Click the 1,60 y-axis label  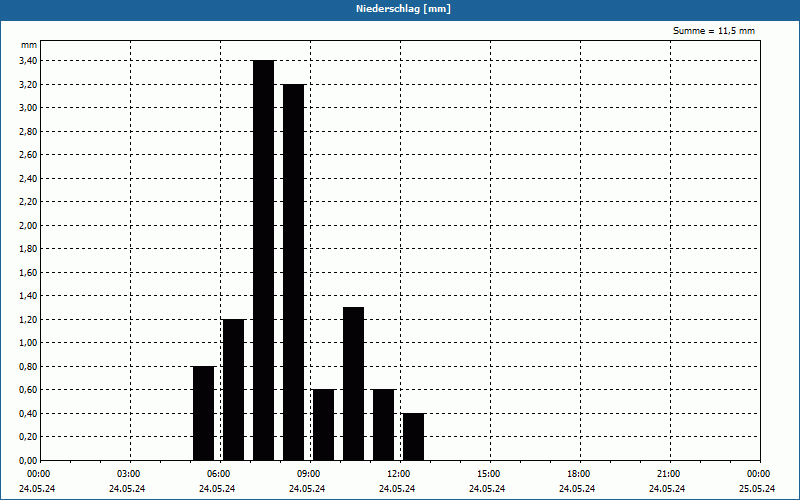(28, 272)
